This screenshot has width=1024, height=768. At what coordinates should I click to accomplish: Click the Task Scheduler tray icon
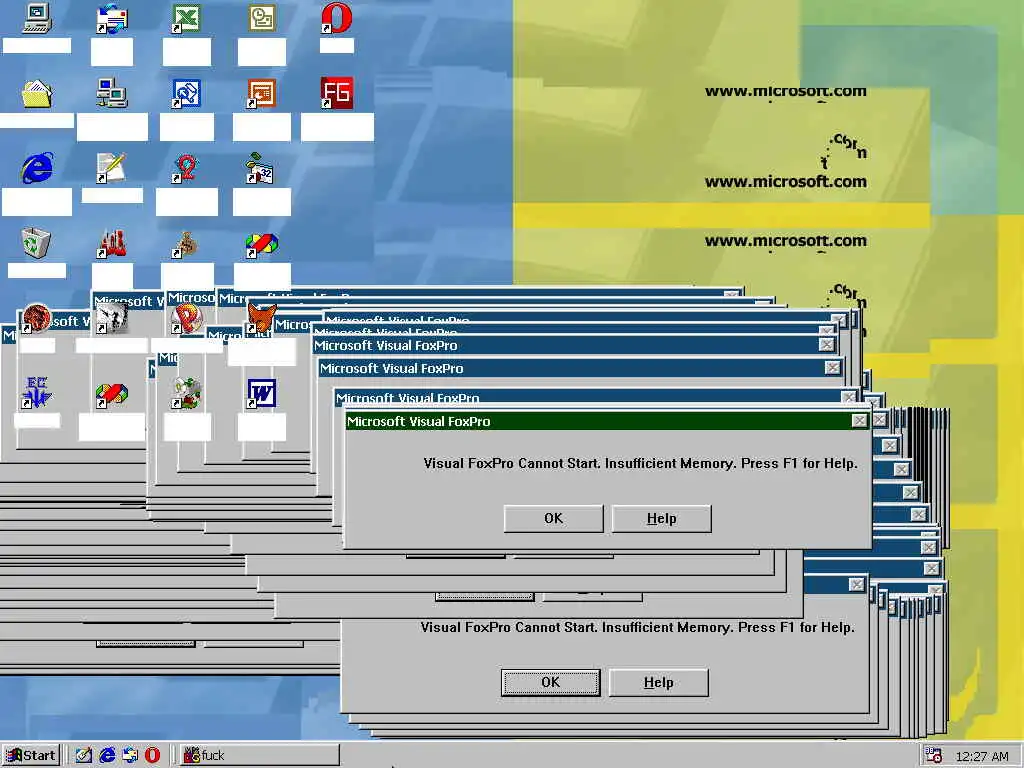(x=934, y=756)
